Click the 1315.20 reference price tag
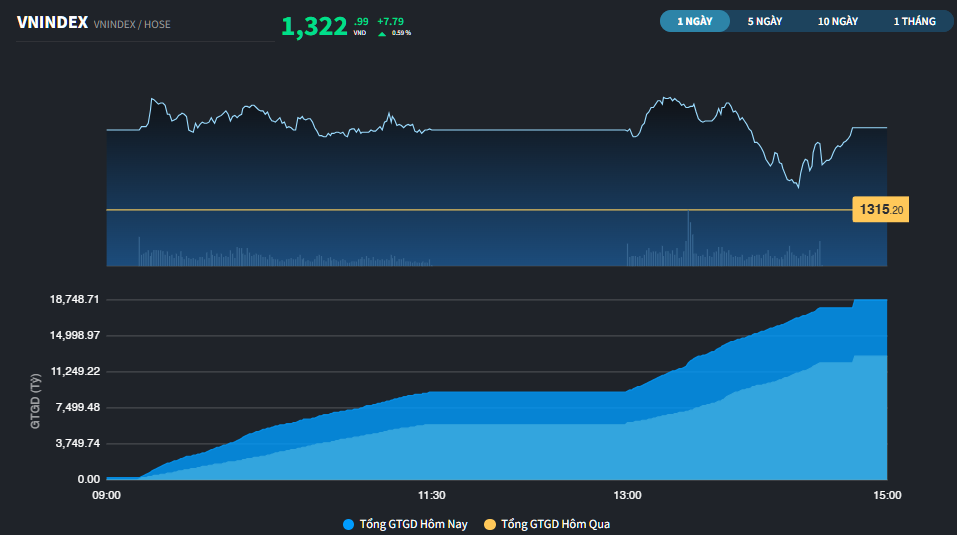Screen dimensions: 957x535 click(880, 210)
